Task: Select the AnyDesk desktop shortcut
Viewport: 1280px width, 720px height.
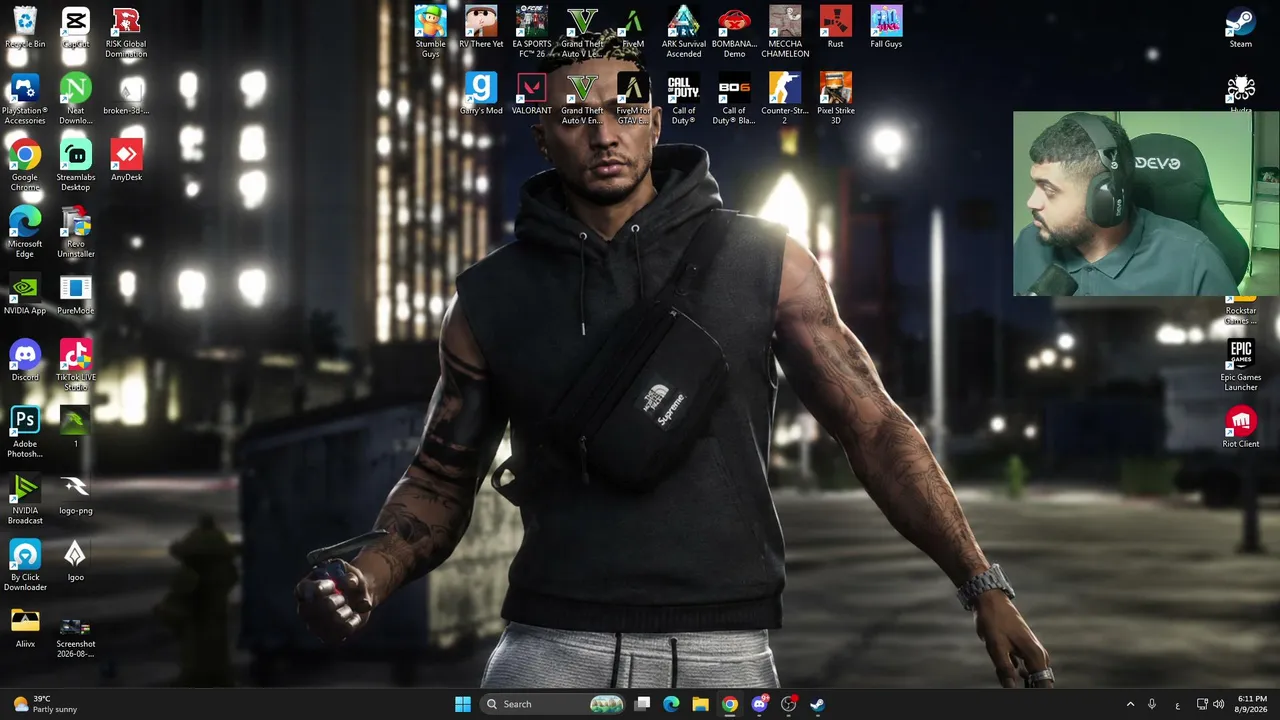Action: click(x=126, y=161)
